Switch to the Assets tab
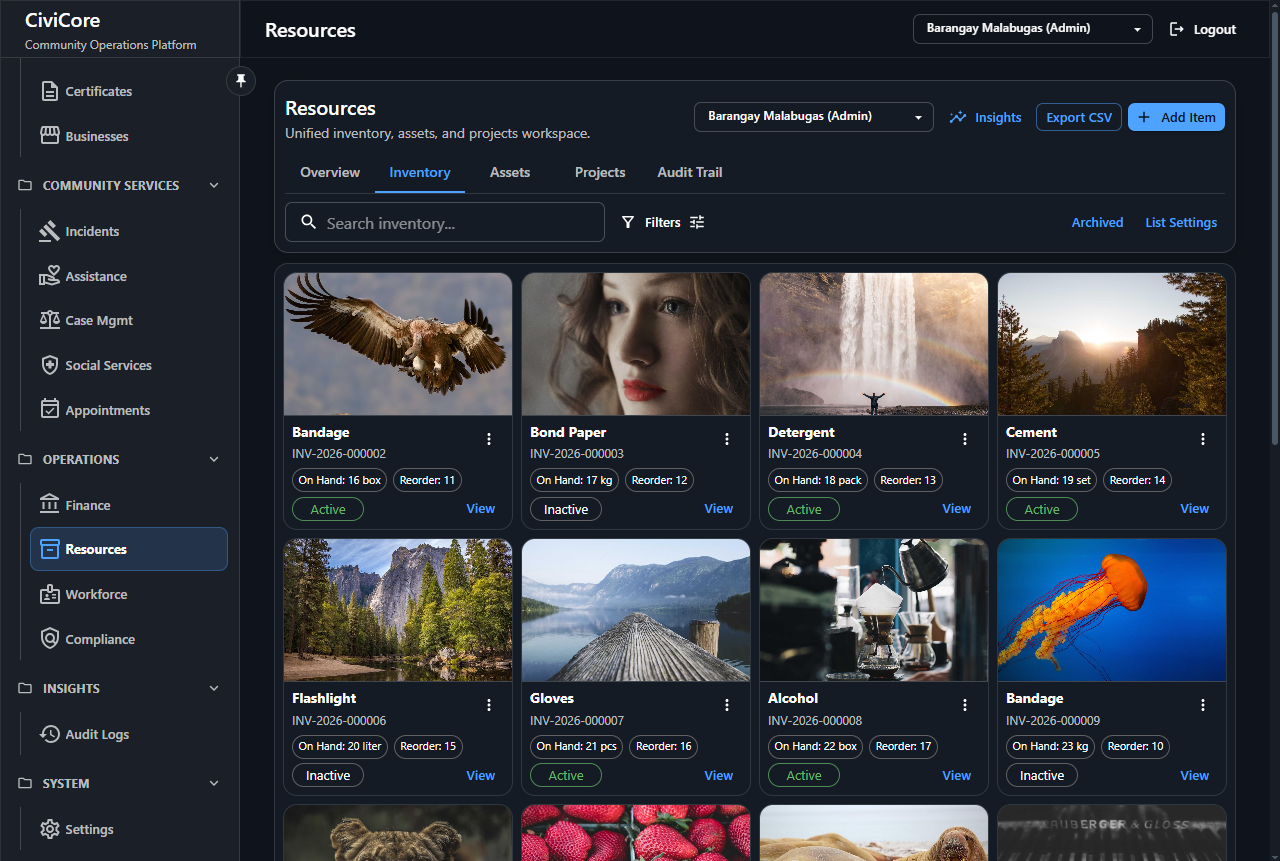The width and height of the screenshot is (1280, 861). (x=510, y=172)
